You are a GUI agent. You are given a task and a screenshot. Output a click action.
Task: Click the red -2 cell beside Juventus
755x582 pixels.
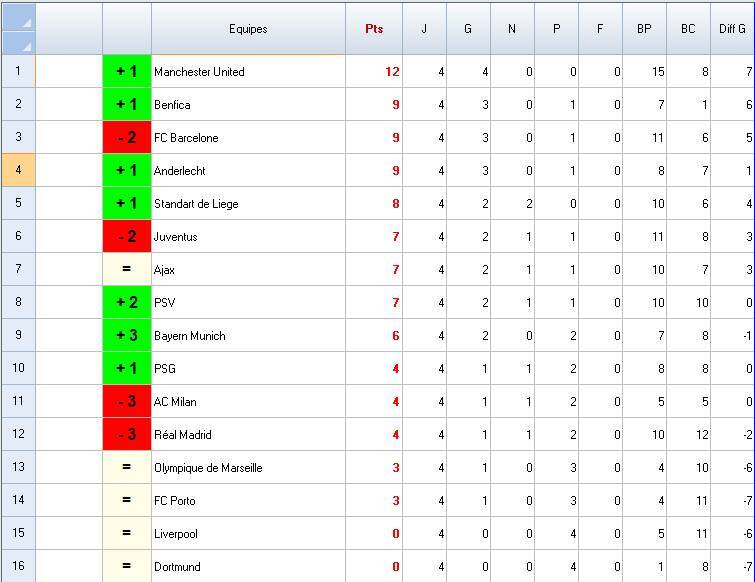(x=127, y=237)
